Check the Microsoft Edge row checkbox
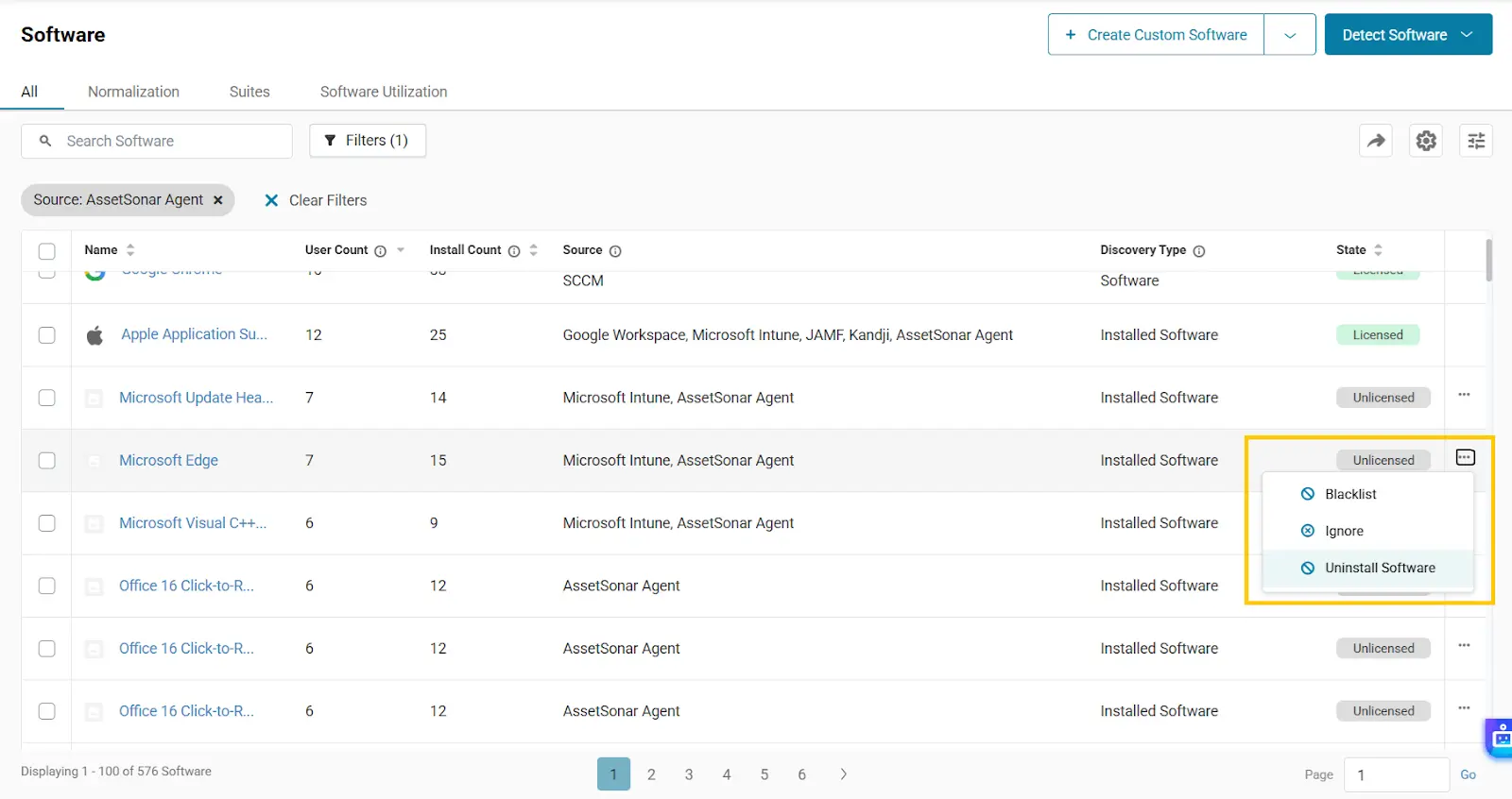The width and height of the screenshot is (1512, 799). click(x=46, y=461)
